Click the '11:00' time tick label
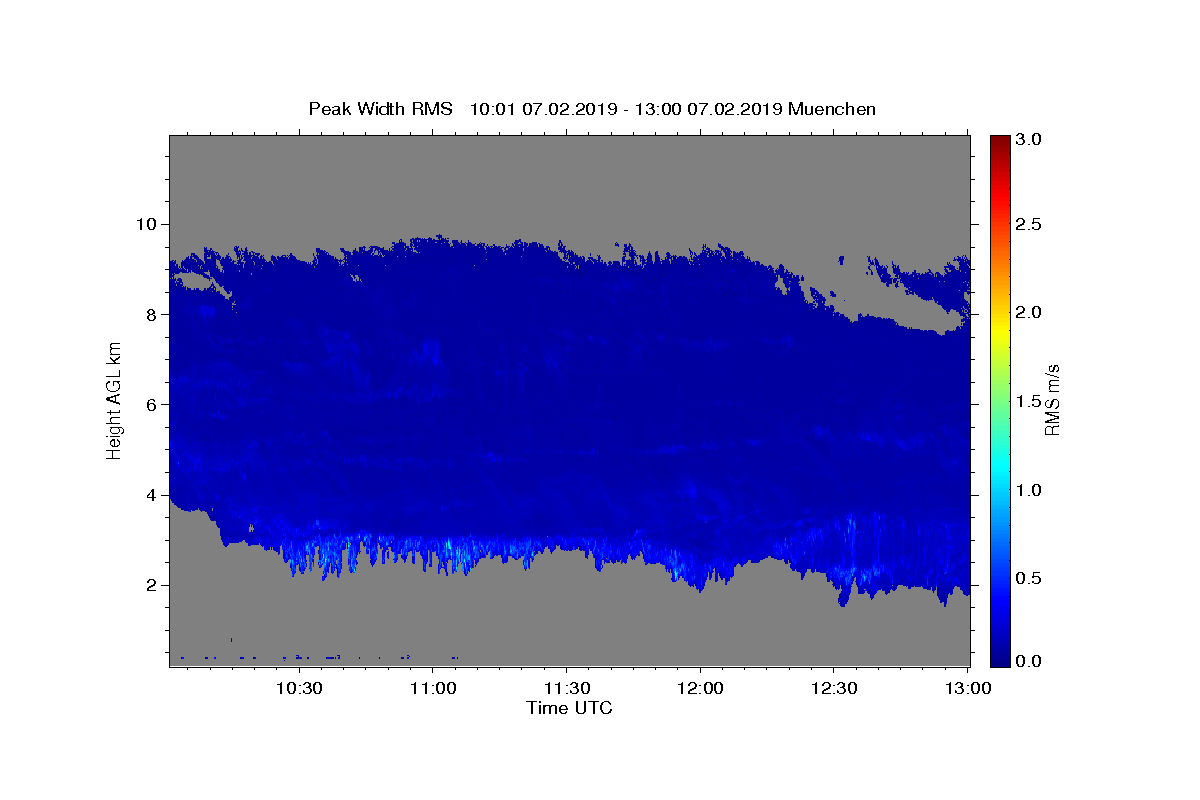Viewport: 1200px width, 800px height. pos(433,689)
